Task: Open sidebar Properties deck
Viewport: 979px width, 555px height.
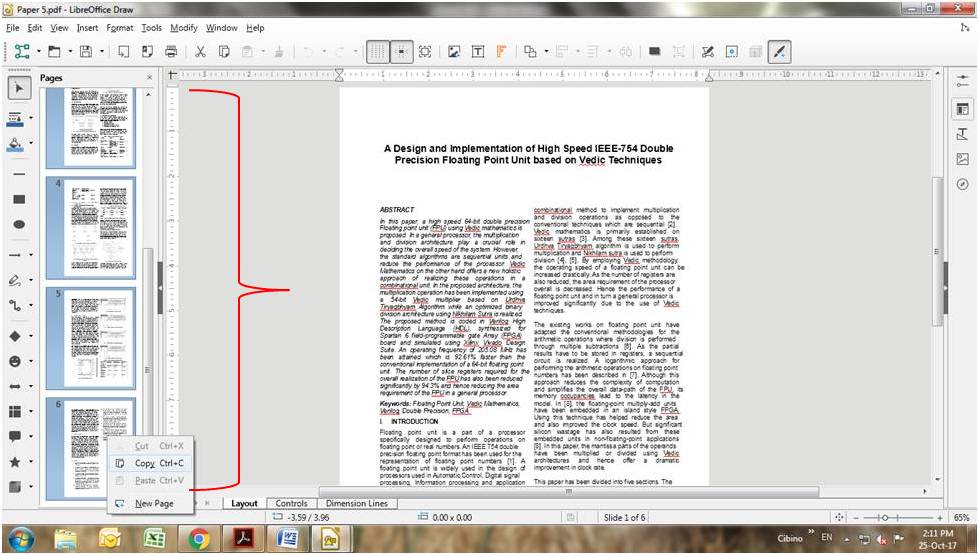Action: coord(962,109)
